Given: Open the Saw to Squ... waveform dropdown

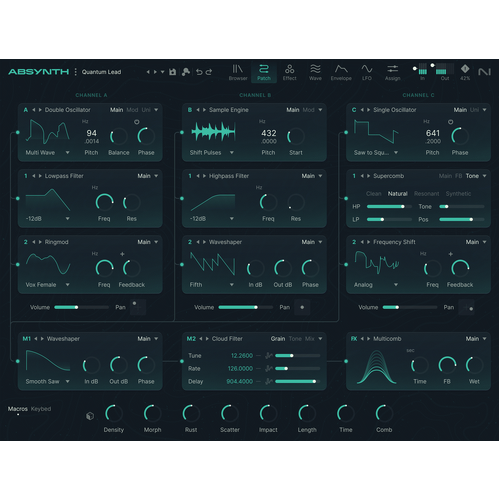Looking at the screenshot, I should point(376,152).
